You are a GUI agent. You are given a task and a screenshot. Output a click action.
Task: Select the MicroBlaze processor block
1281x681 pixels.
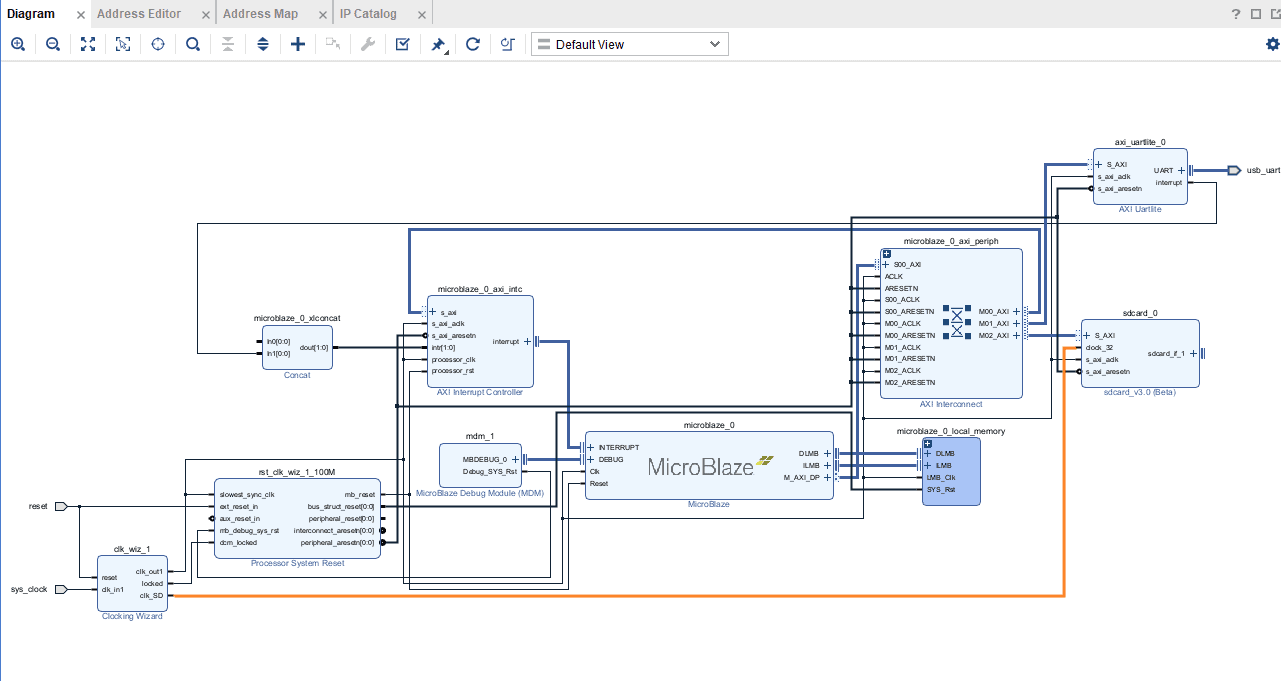pyautogui.click(x=709, y=466)
